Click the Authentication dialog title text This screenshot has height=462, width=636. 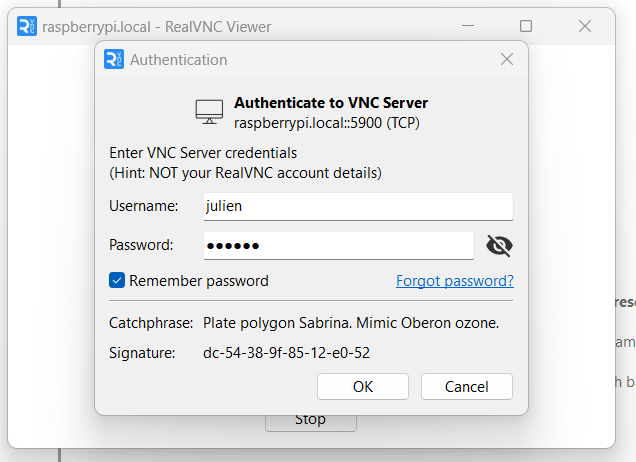coord(179,60)
